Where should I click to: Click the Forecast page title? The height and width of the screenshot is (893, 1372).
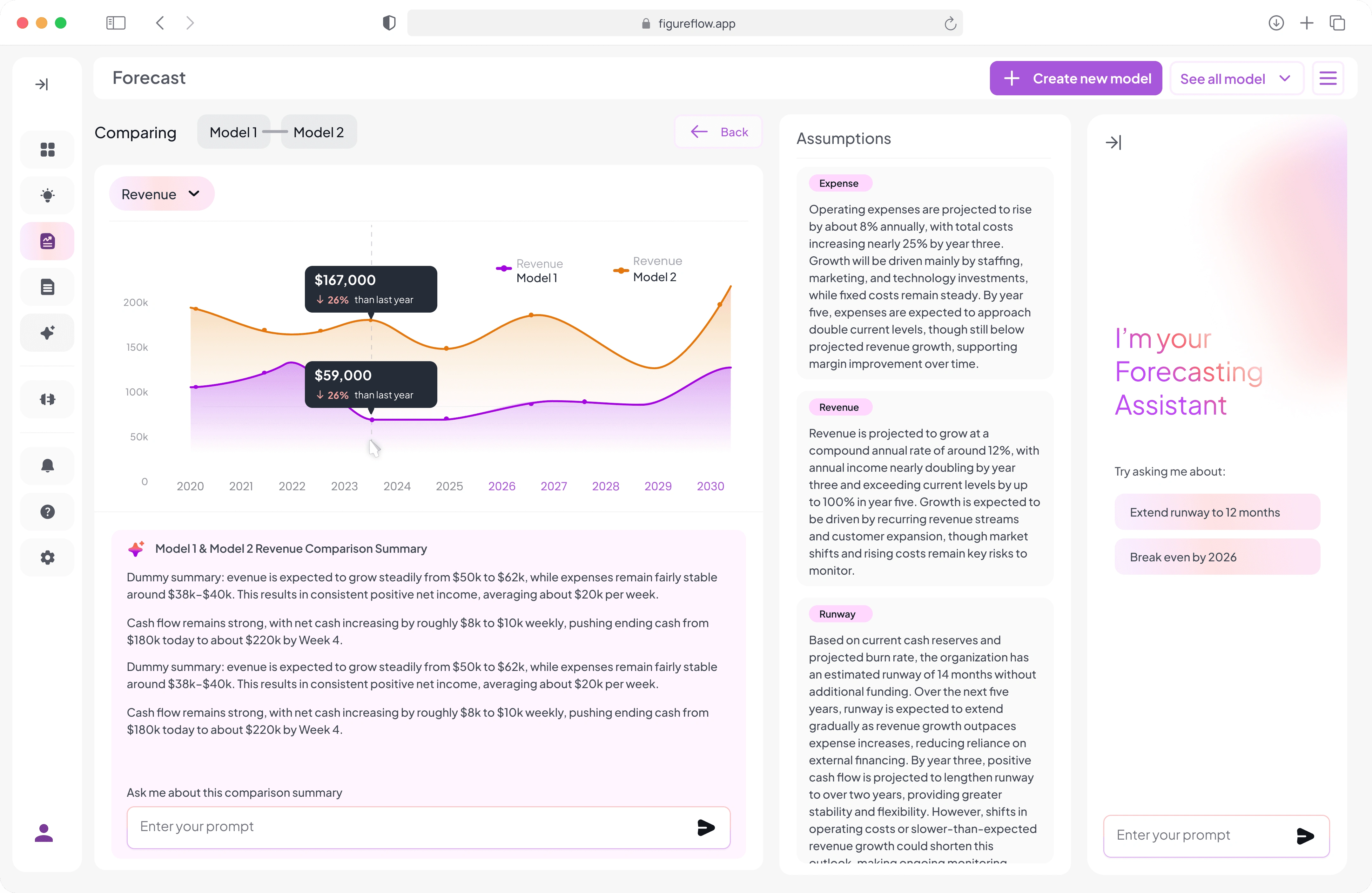(x=149, y=78)
